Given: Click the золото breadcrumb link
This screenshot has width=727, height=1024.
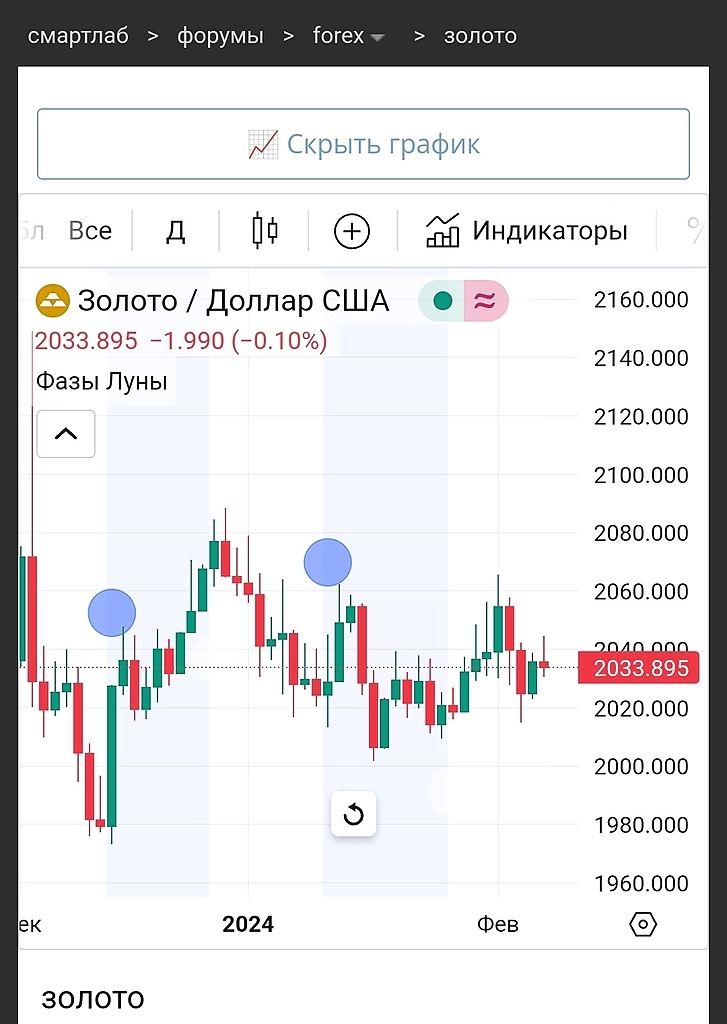Looking at the screenshot, I should (x=480, y=37).
